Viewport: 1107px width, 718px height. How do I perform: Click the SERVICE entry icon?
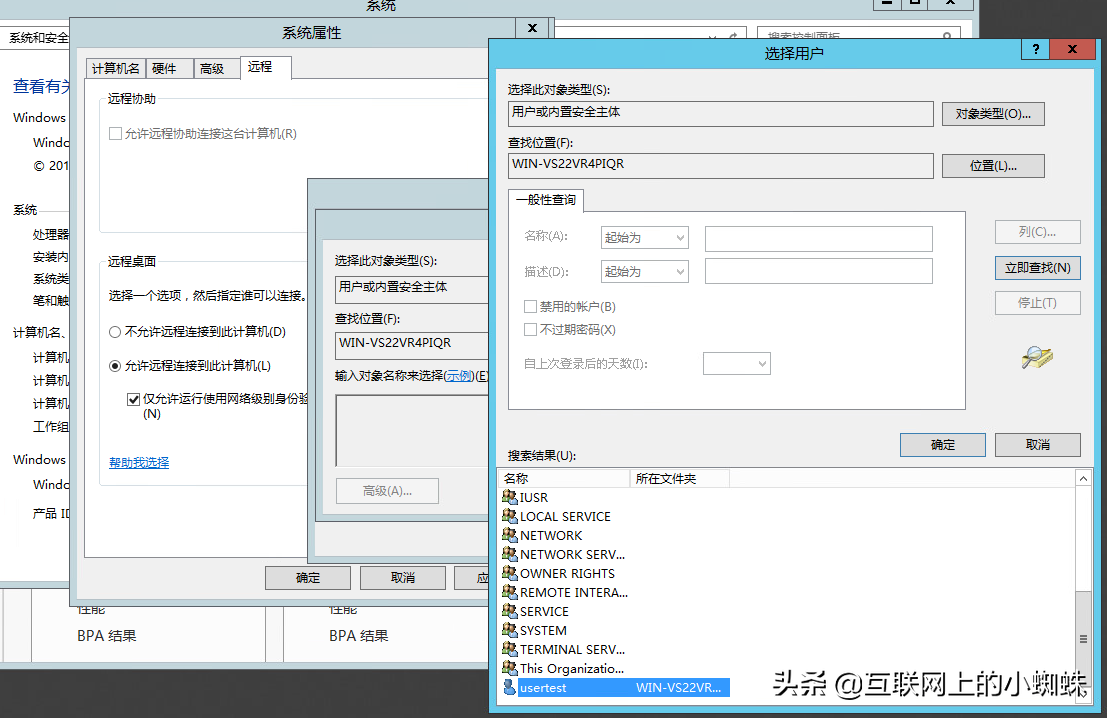point(509,611)
